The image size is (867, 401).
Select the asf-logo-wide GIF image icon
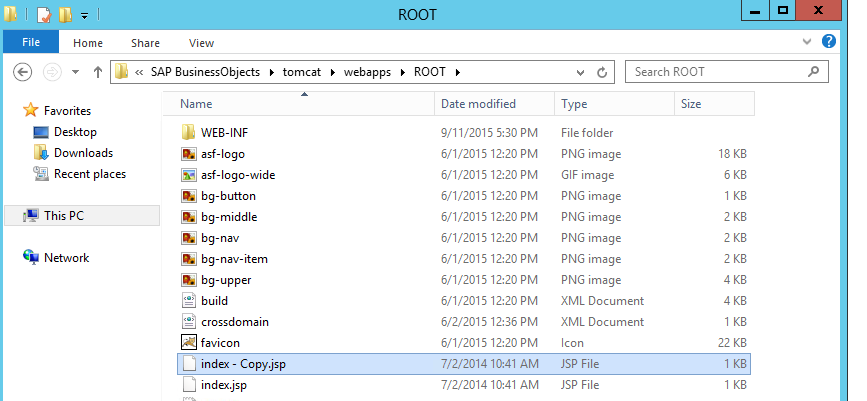(189, 175)
